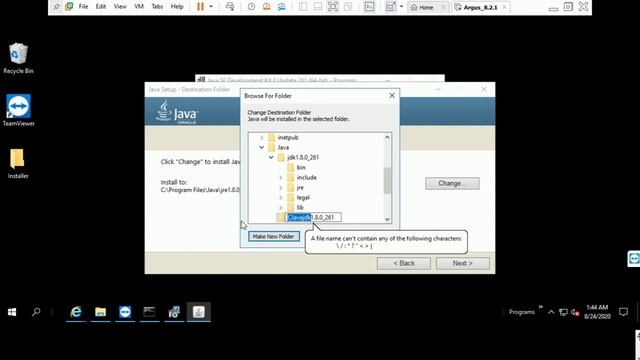Switch to the Home tab
This screenshot has height=360, width=640.
427,7
